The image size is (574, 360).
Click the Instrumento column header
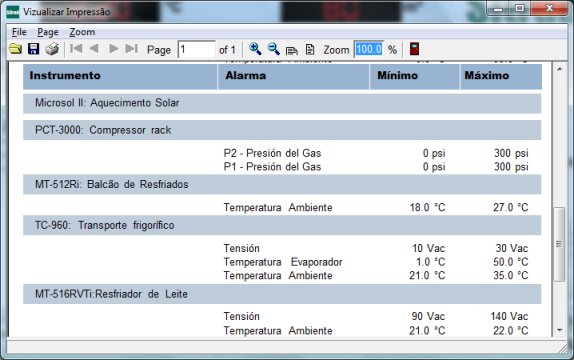point(120,76)
